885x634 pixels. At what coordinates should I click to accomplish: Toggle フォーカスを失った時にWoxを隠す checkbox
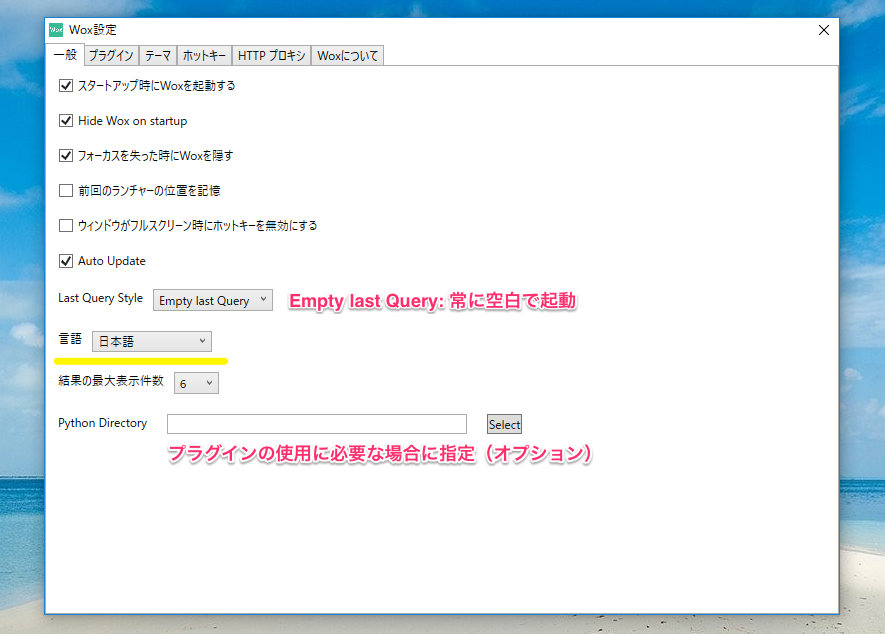coord(66,156)
